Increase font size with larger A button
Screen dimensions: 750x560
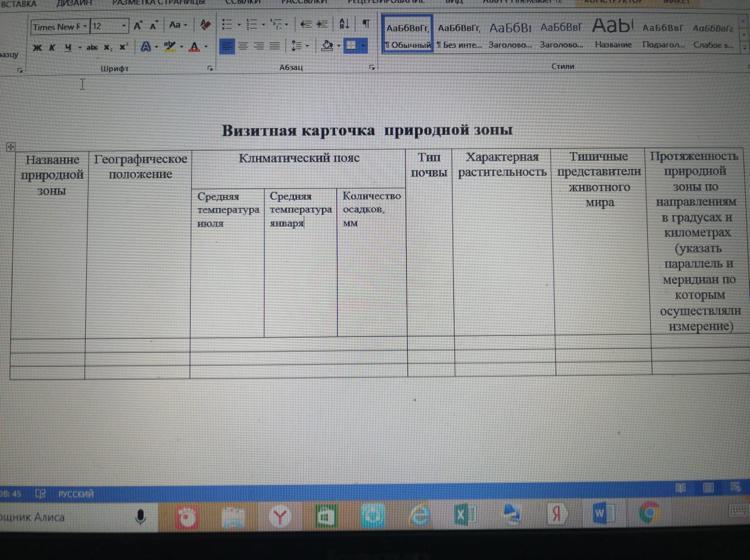click(137, 26)
